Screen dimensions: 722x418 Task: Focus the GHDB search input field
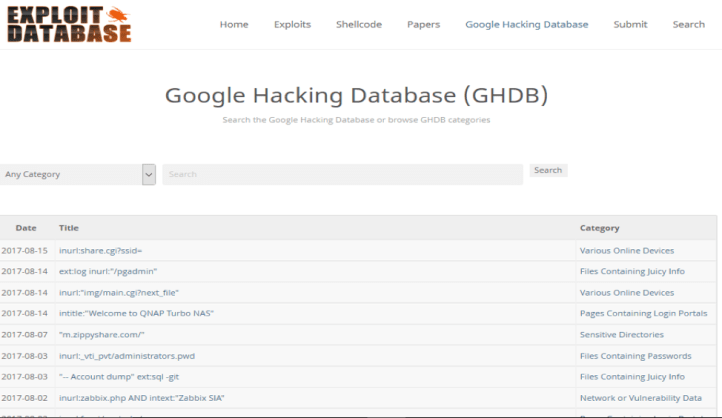pyautogui.click(x=342, y=174)
